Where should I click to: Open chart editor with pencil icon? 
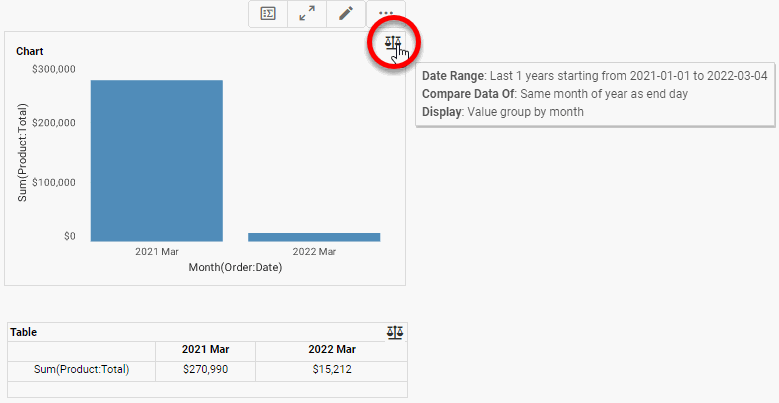tap(346, 14)
